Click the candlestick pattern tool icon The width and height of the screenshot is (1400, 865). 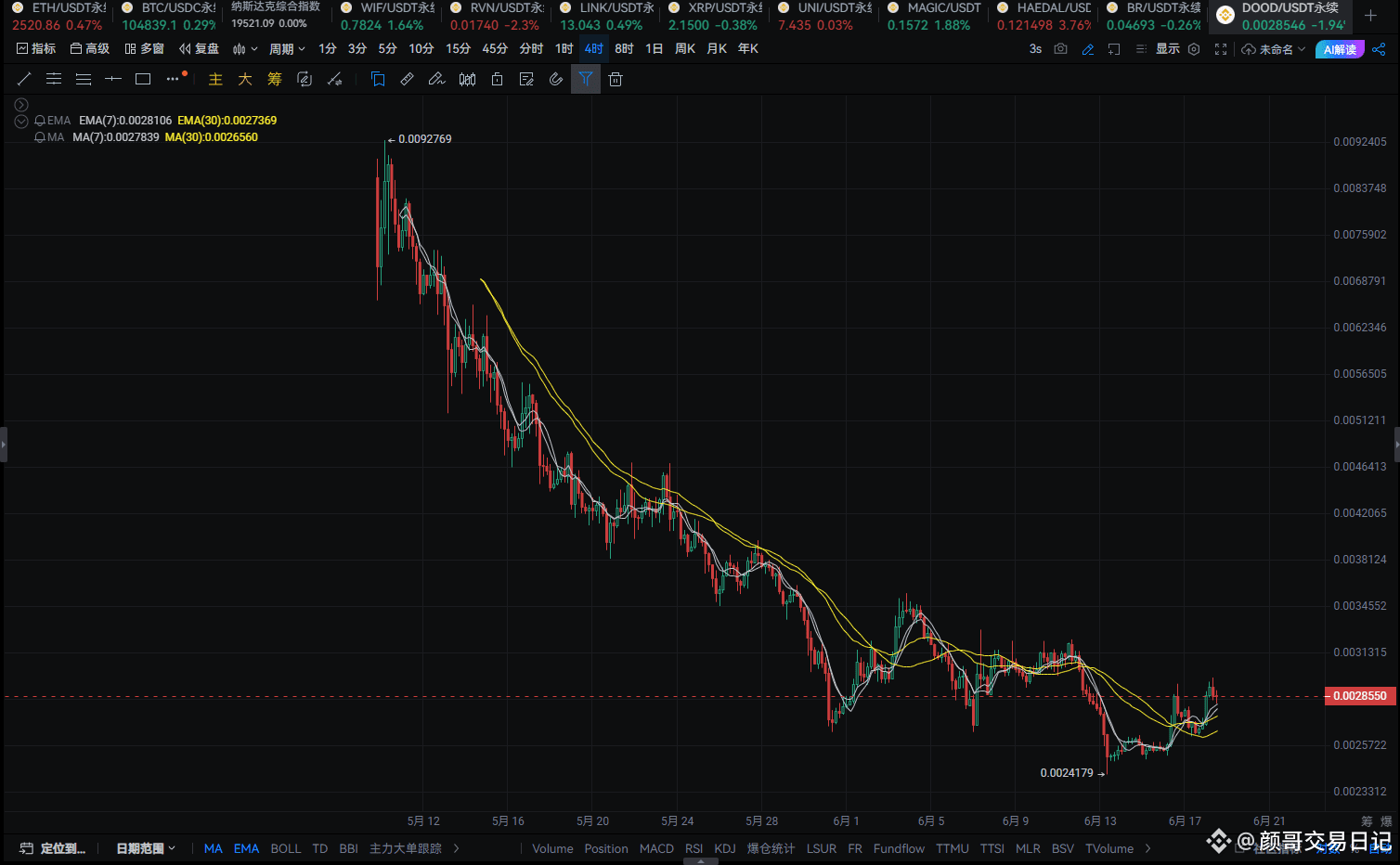(467, 80)
